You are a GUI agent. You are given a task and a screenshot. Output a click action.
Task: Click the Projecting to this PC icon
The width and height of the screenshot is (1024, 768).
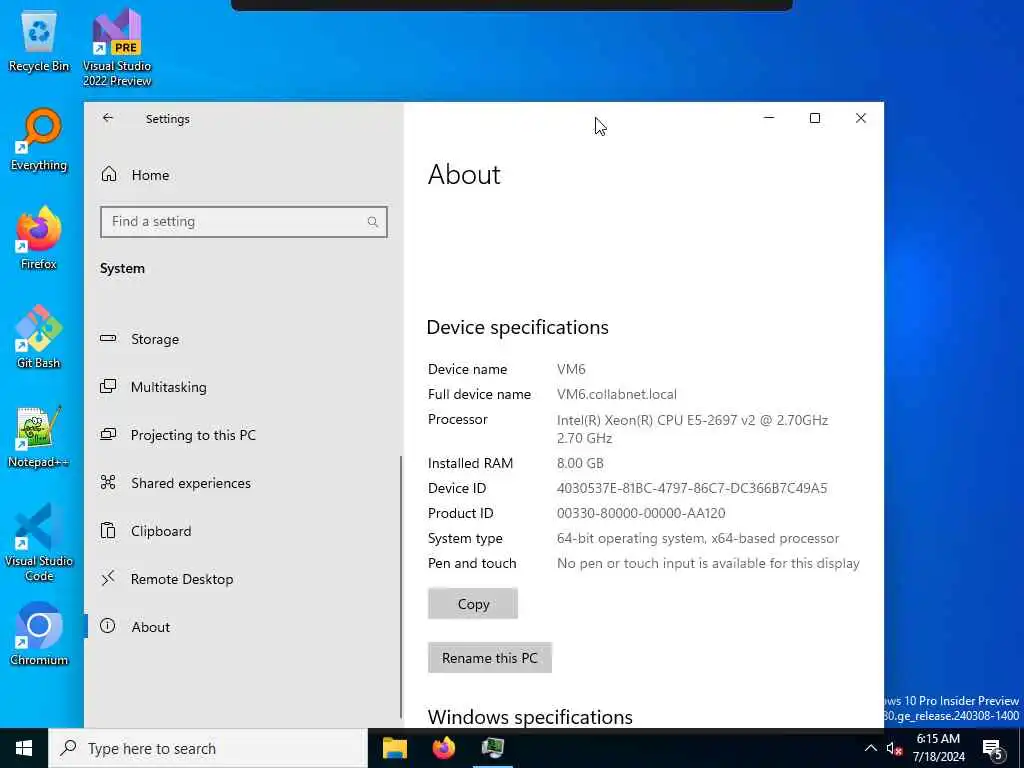tap(108, 434)
